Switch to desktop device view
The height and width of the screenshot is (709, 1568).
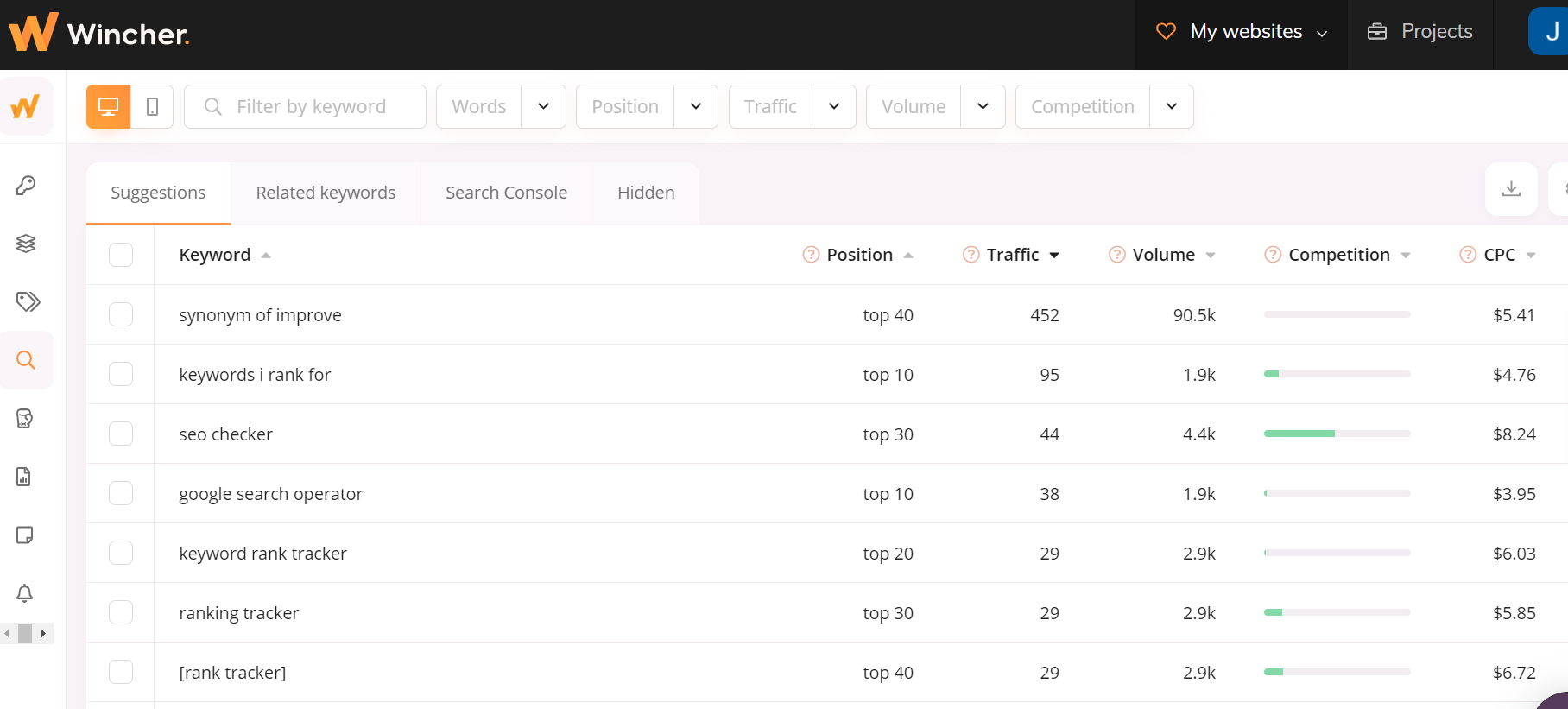[x=109, y=106]
